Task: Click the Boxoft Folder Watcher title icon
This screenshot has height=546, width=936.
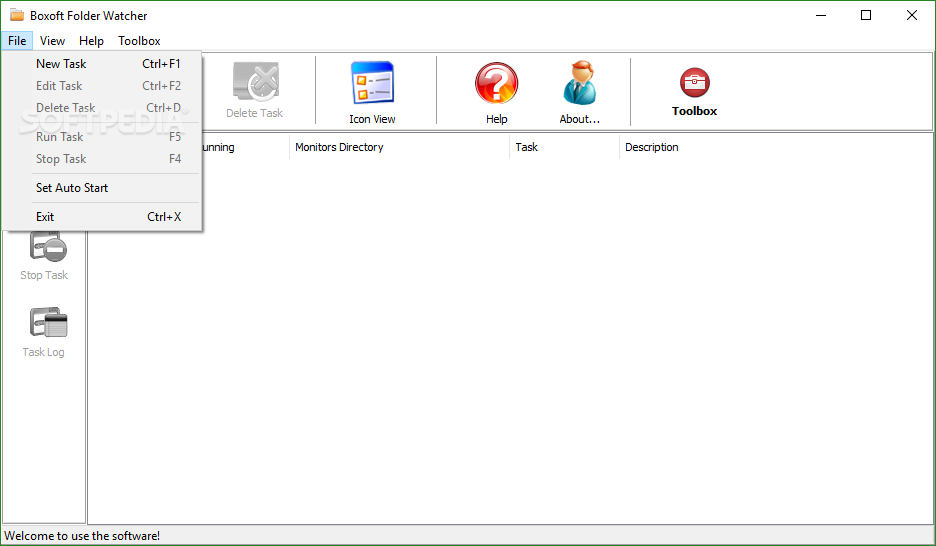Action: coord(17,15)
